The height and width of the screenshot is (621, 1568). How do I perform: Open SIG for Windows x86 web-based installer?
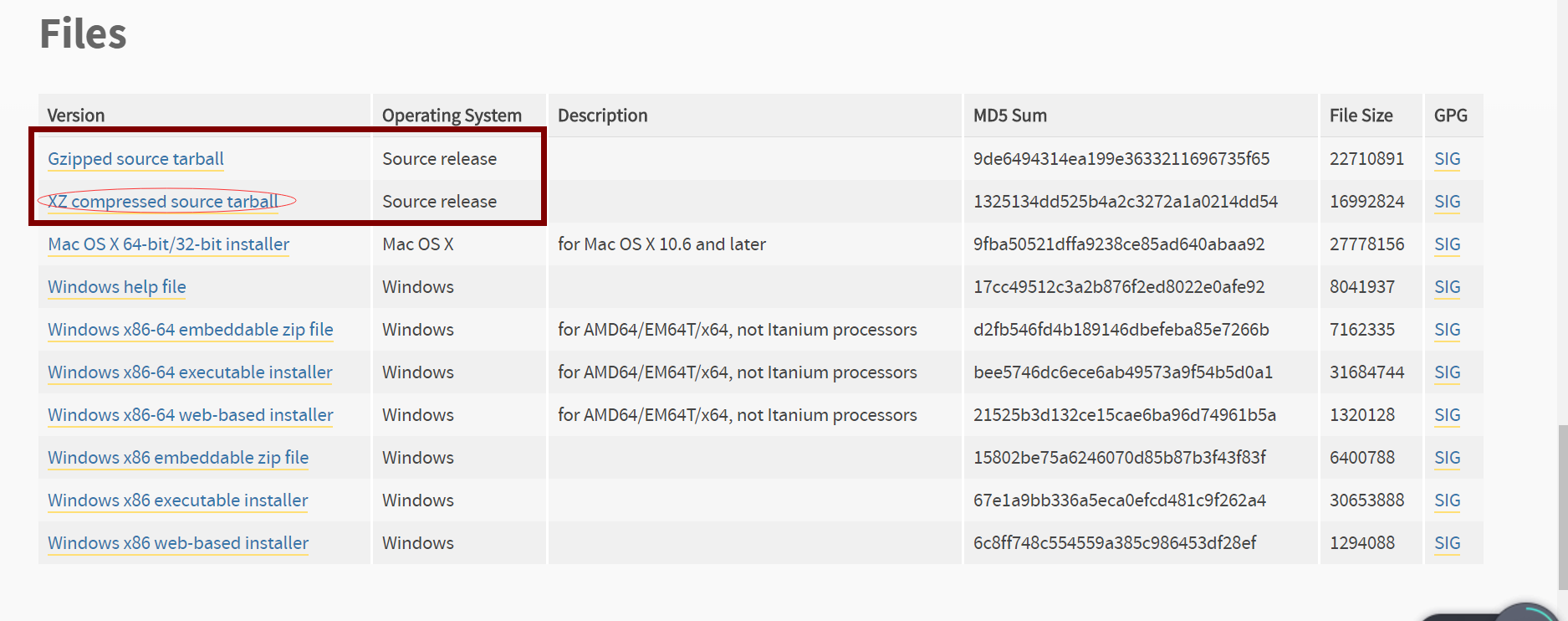pos(1447,543)
